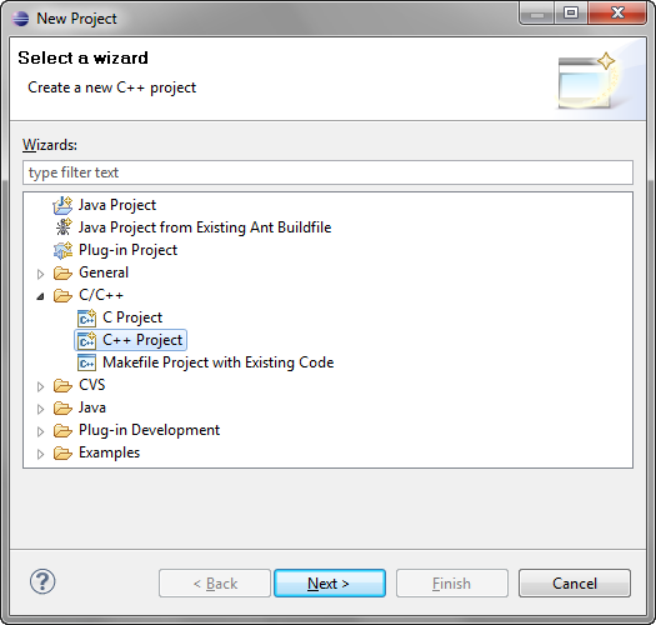This screenshot has width=656, height=625.
Task: Focus the wizard filter text field
Action: coord(327,173)
